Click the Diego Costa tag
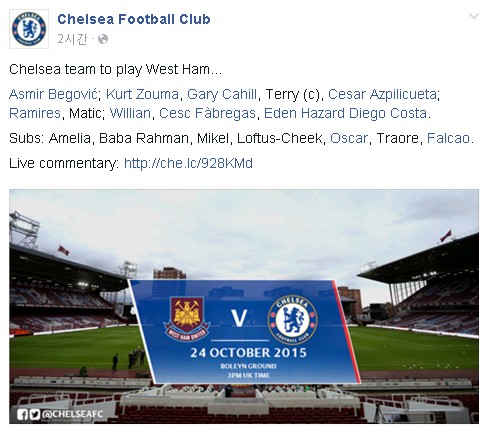484x429 pixels. click(x=387, y=113)
